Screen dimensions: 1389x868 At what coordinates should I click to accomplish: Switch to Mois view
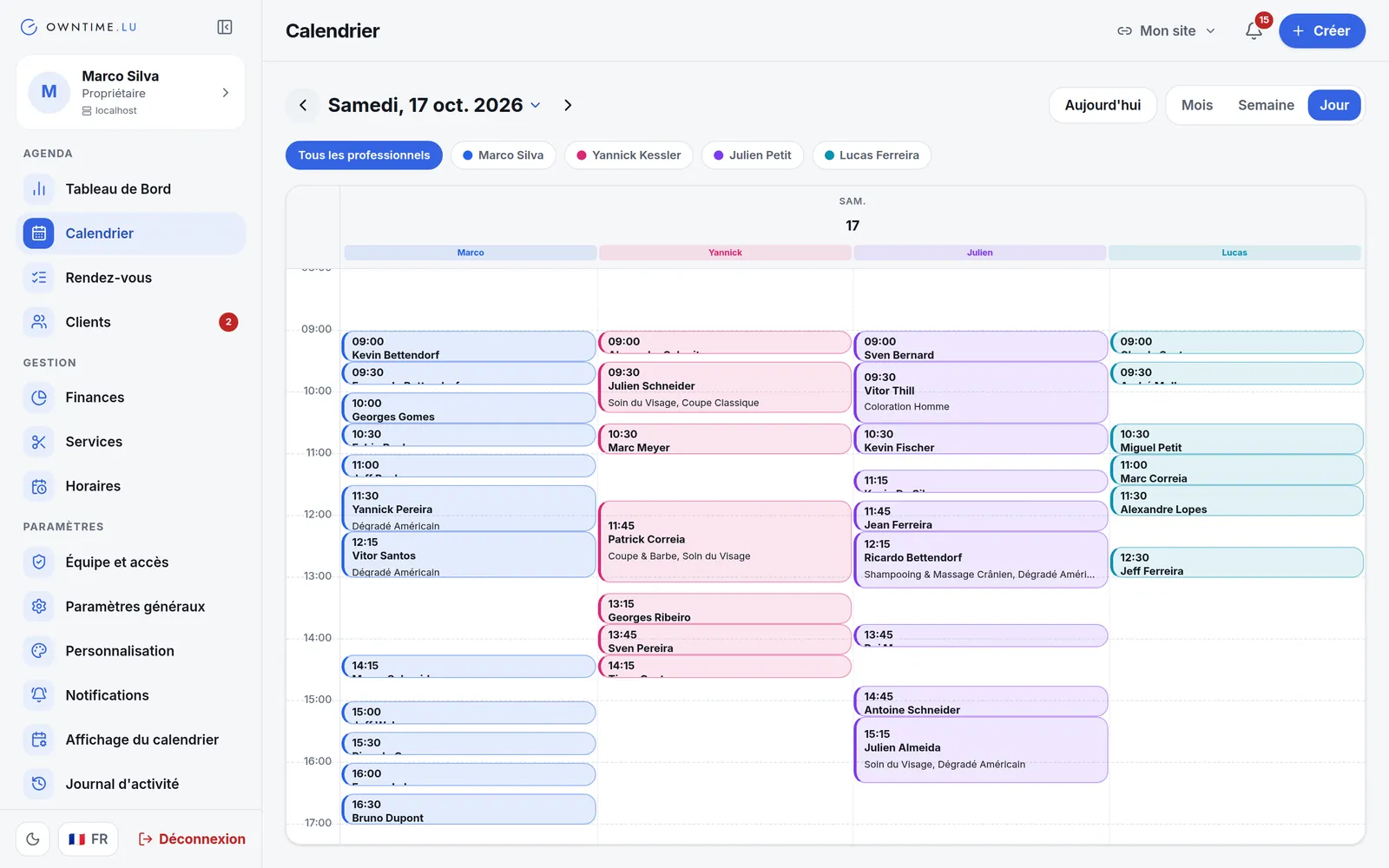[1196, 105]
